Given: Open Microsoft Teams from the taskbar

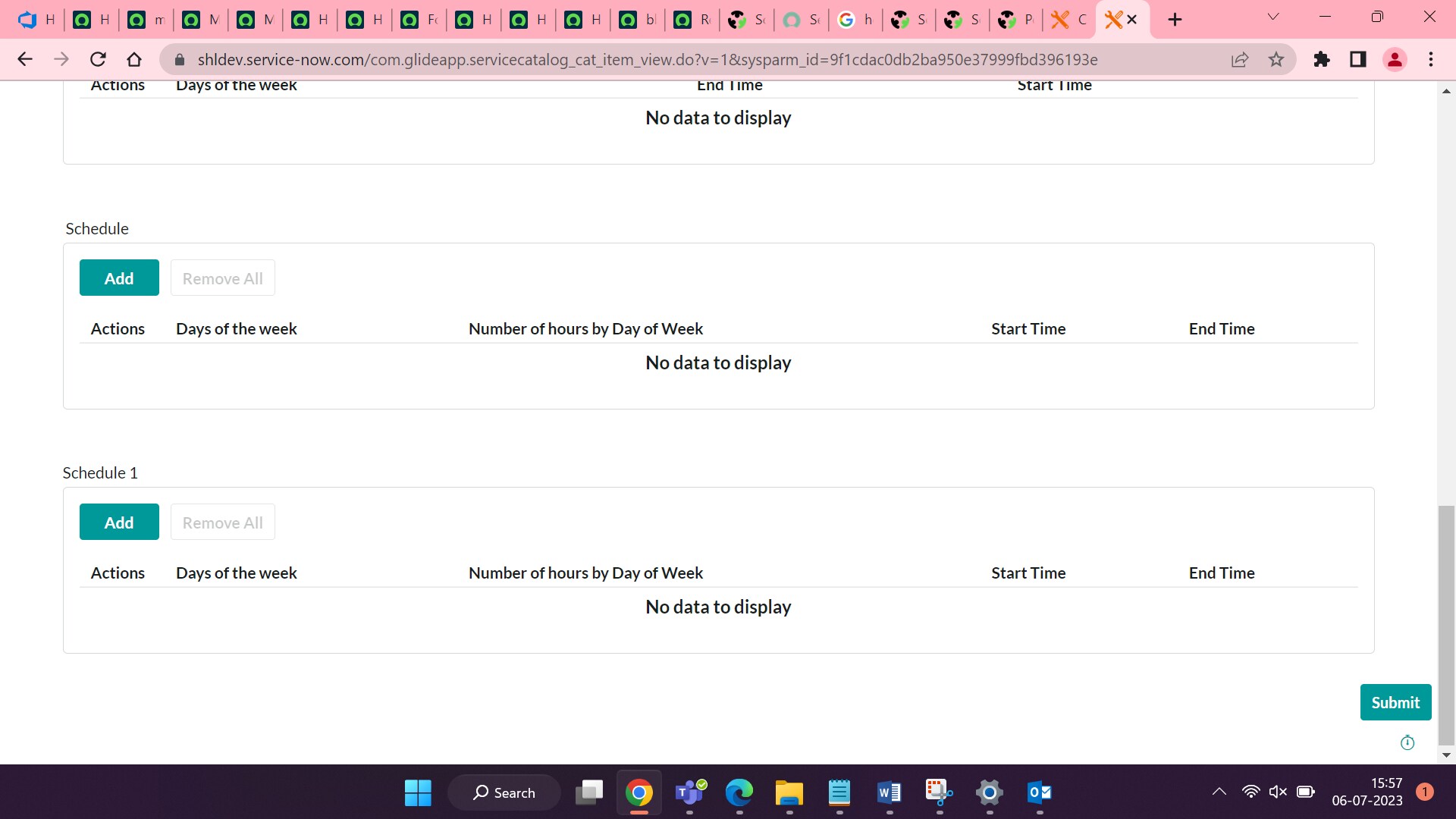Looking at the screenshot, I should pyautogui.click(x=689, y=792).
